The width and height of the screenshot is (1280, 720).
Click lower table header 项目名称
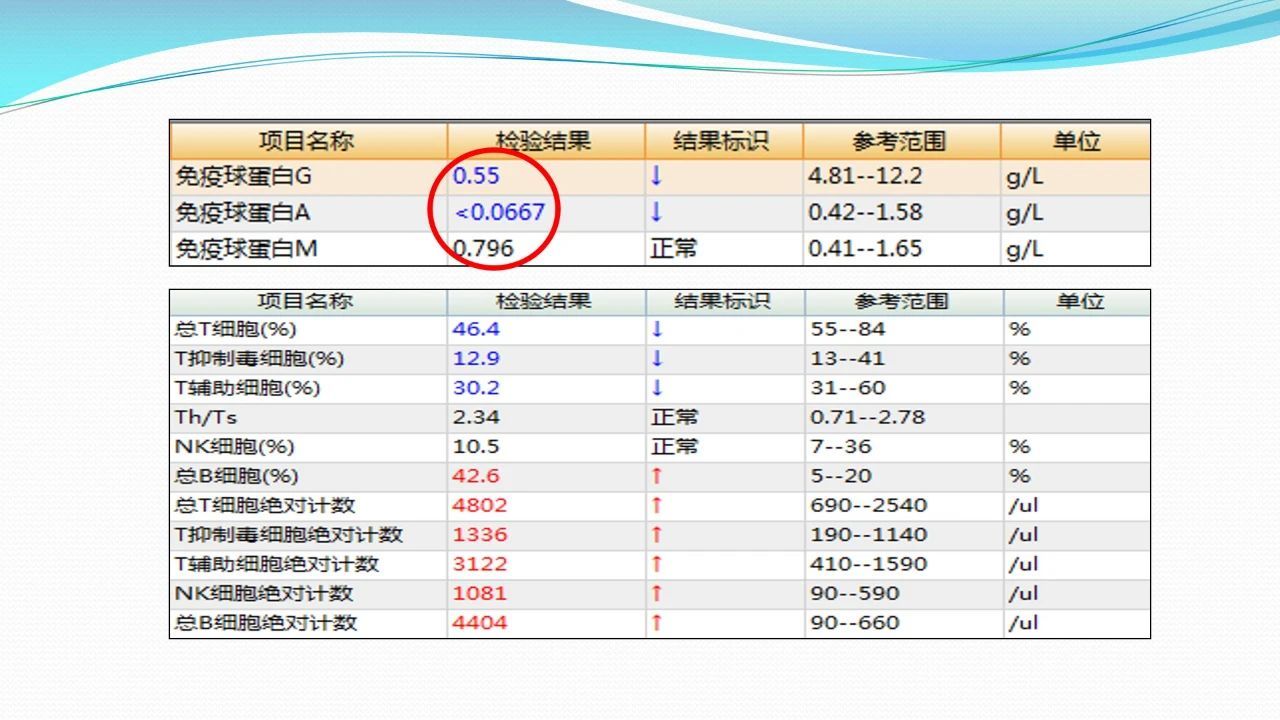click(x=305, y=301)
